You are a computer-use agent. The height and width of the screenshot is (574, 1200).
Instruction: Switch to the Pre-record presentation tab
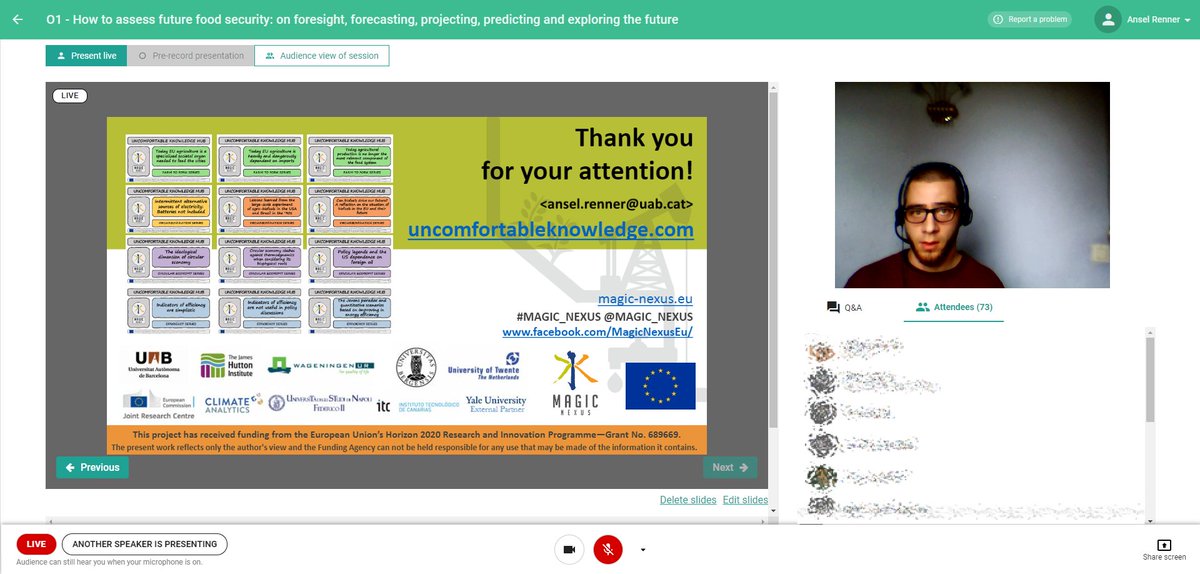191,56
